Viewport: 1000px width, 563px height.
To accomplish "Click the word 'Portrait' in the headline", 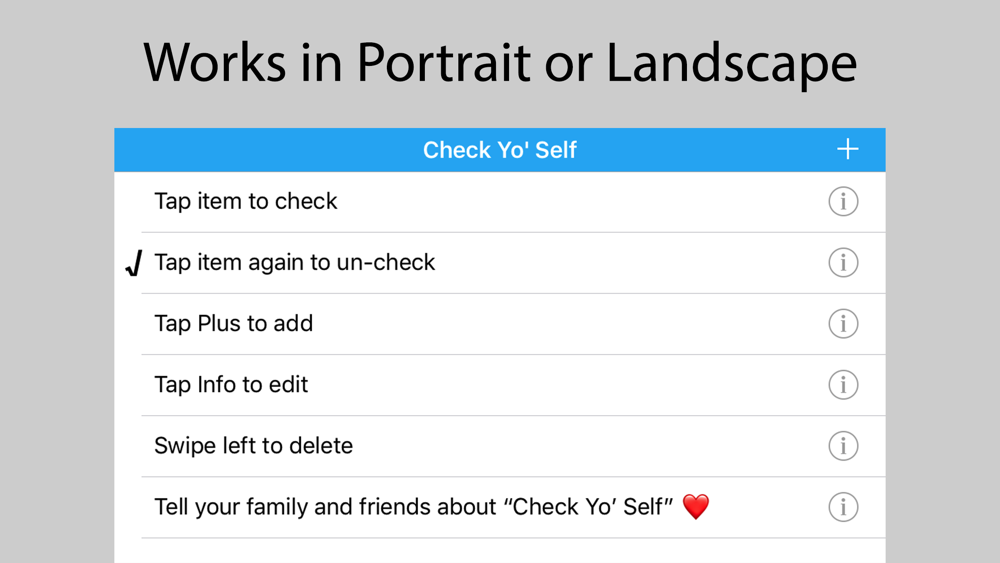I will coord(443,64).
